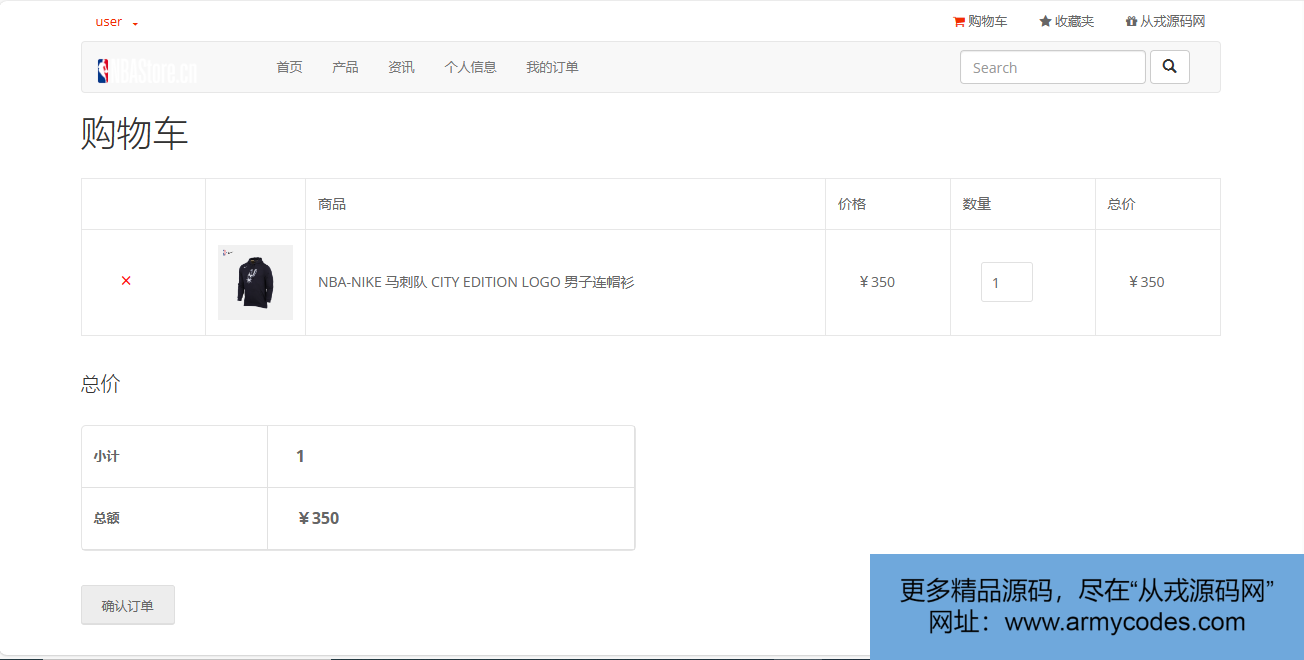The image size is (1304, 660).
Task: Edit the quantity field showing 1
Action: tap(1006, 282)
